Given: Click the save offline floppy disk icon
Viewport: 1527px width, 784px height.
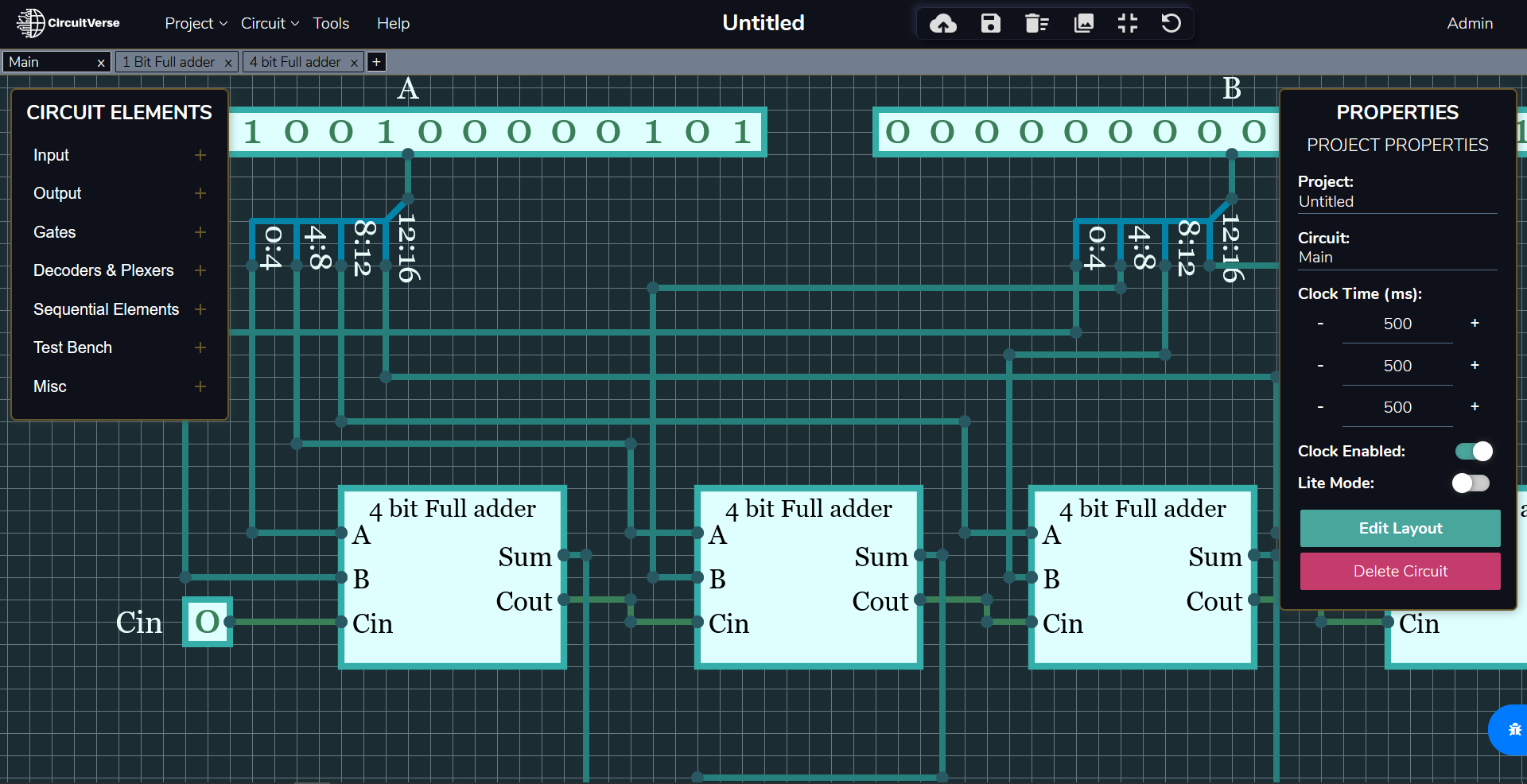Looking at the screenshot, I should (990, 24).
